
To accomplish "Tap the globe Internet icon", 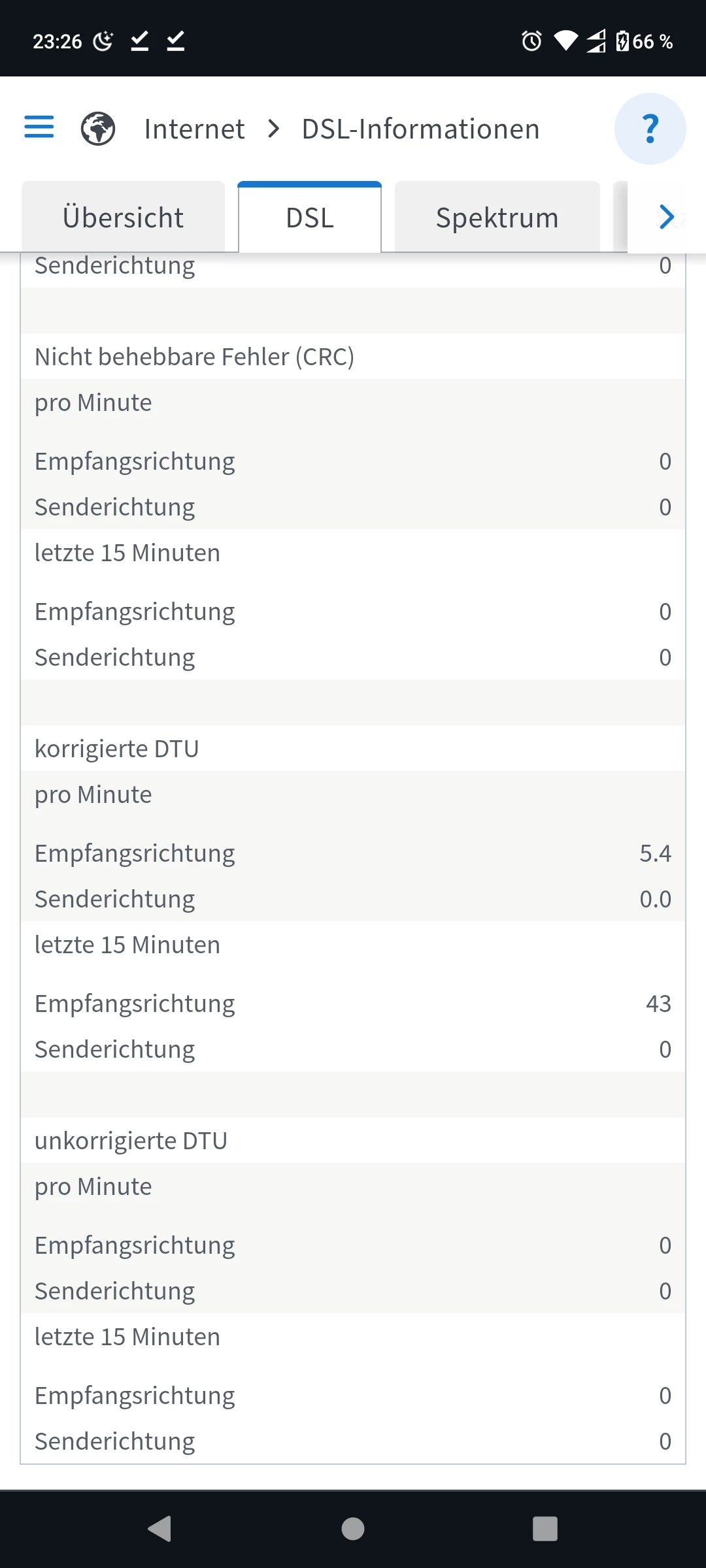I will 98,129.
